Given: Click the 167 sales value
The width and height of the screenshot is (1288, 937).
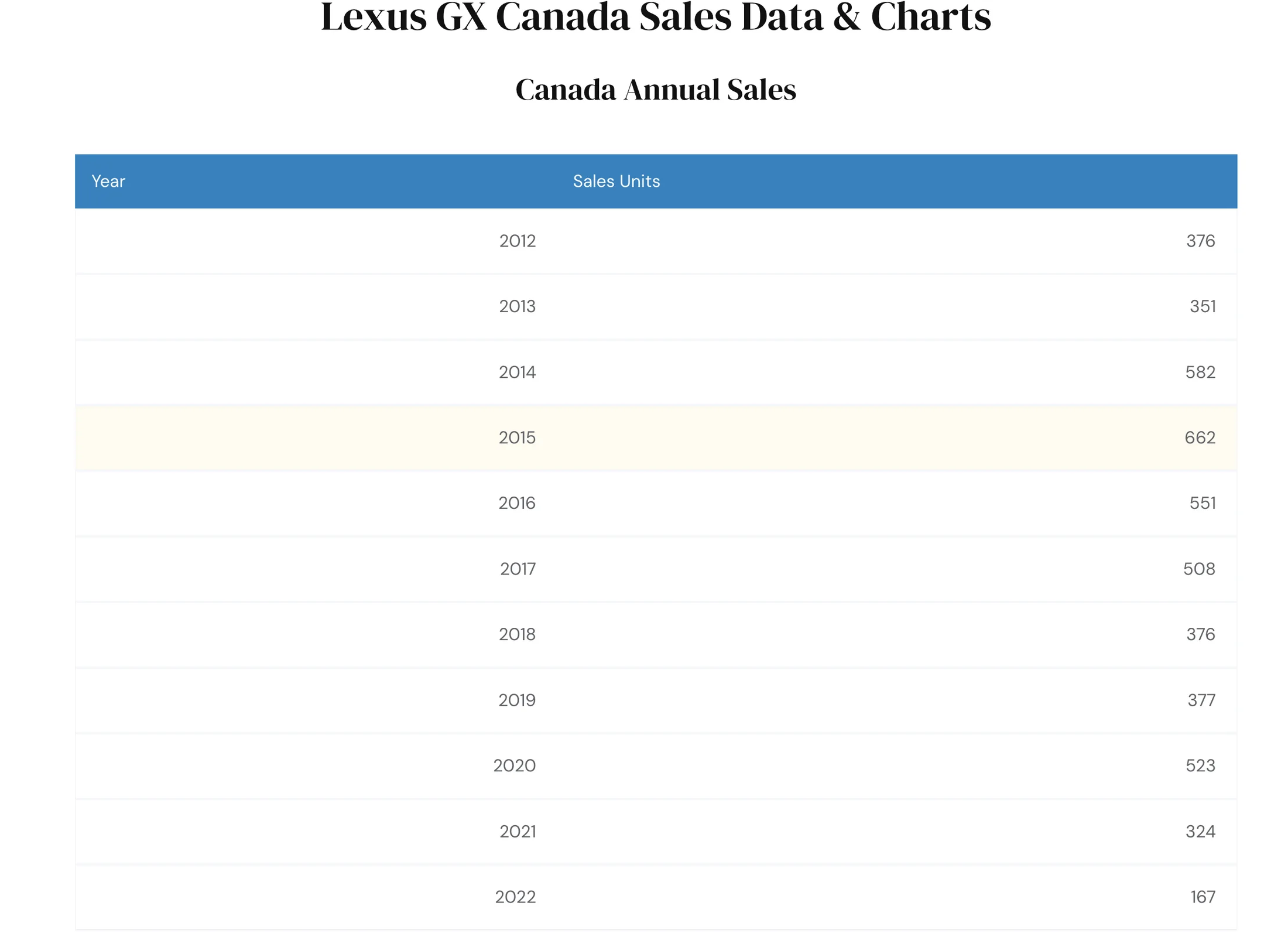Looking at the screenshot, I should click(x=1203, y=897).
